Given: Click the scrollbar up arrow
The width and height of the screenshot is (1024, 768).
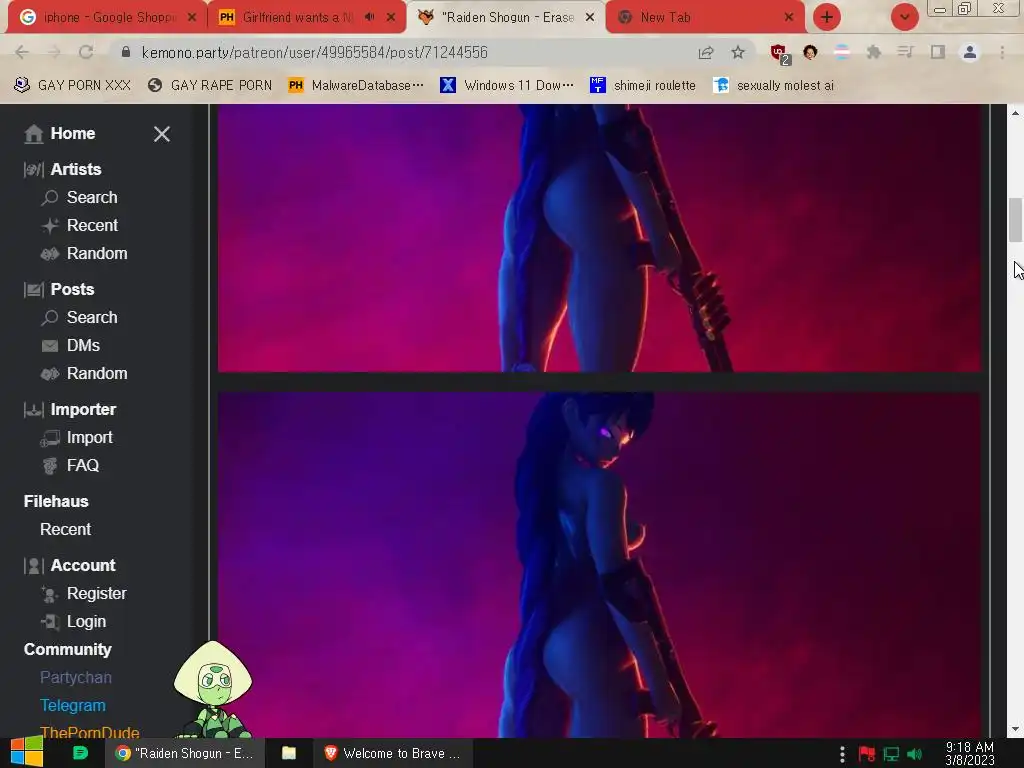Looking at the screenshot, I should pos(1016,113).
